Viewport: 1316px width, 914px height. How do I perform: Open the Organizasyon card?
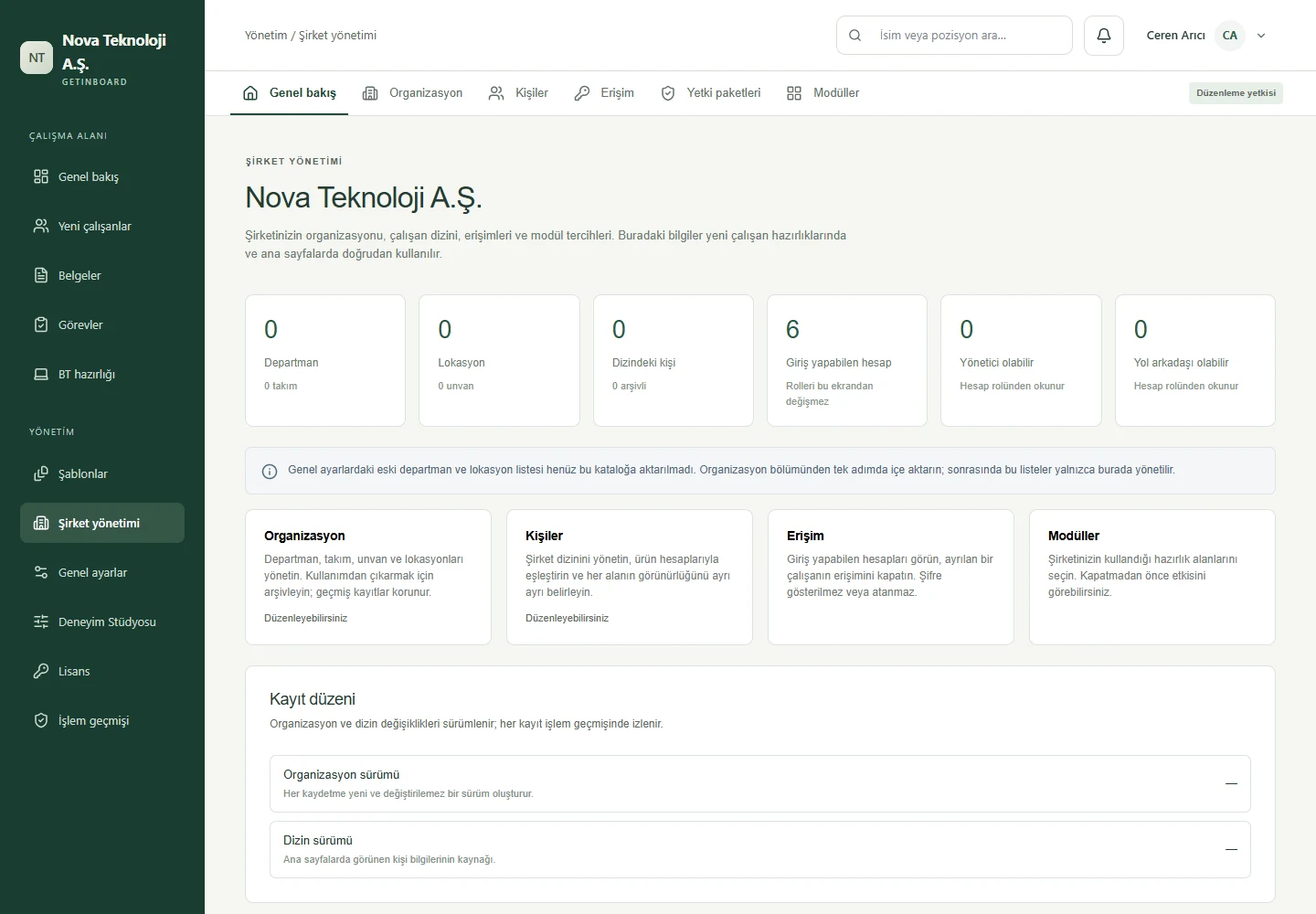coord(368,577)
